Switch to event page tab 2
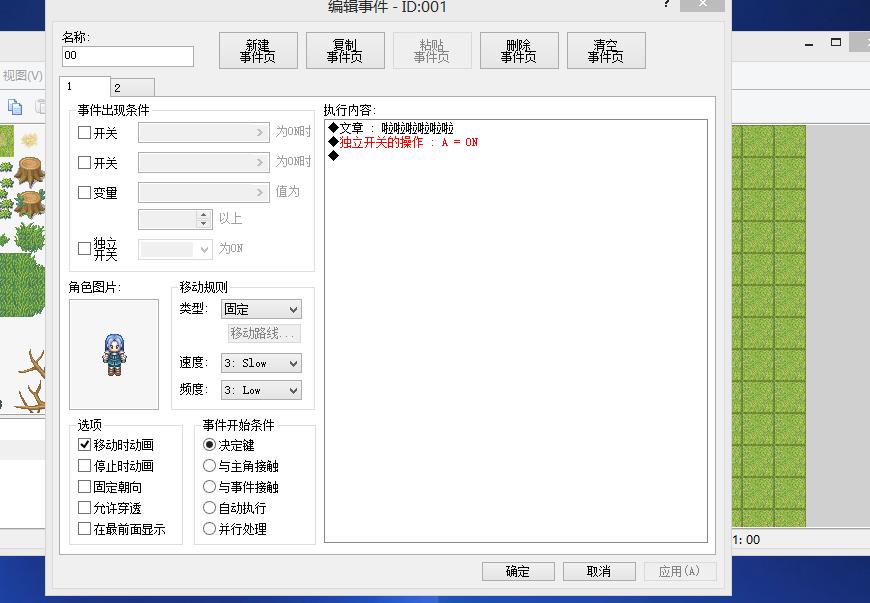Image resolution: width=870 pixels, height=603 pixels. point(132,88)
